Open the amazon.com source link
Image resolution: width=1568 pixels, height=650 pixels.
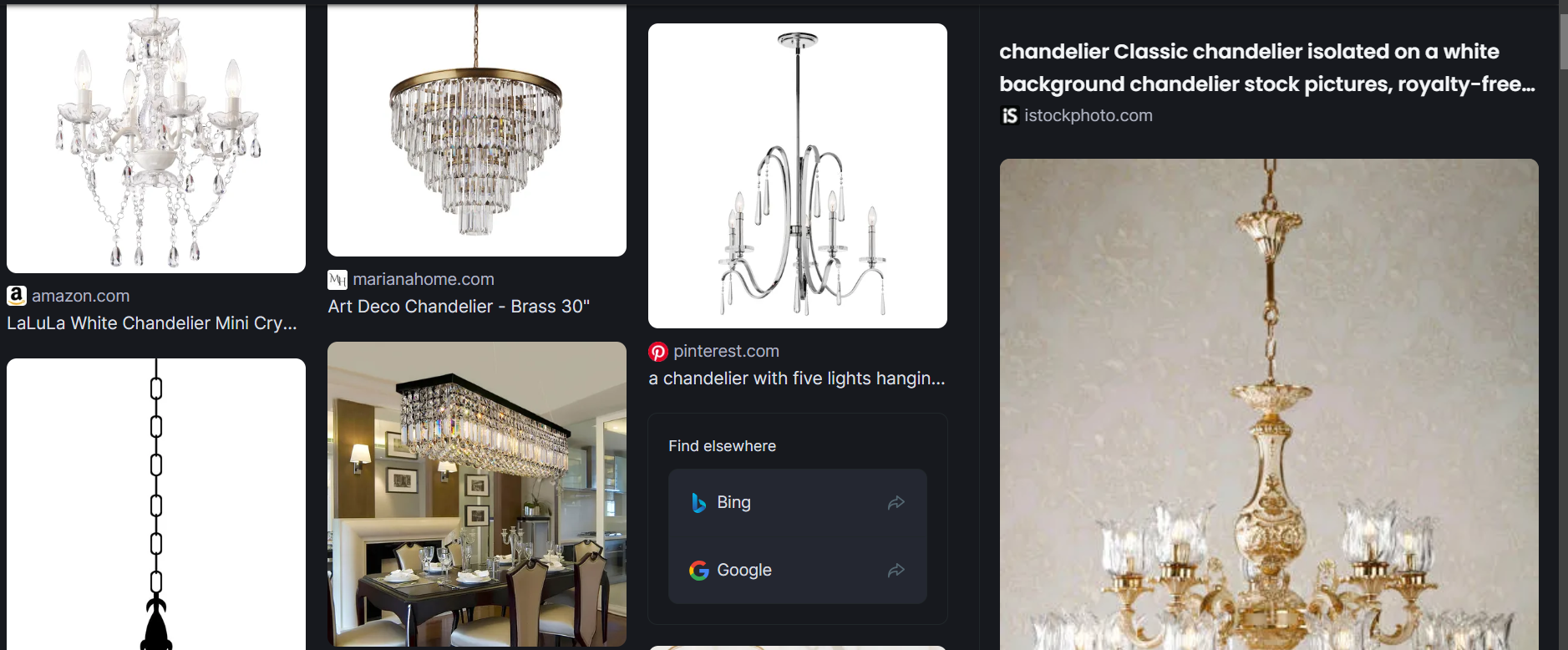coord(81,296)
